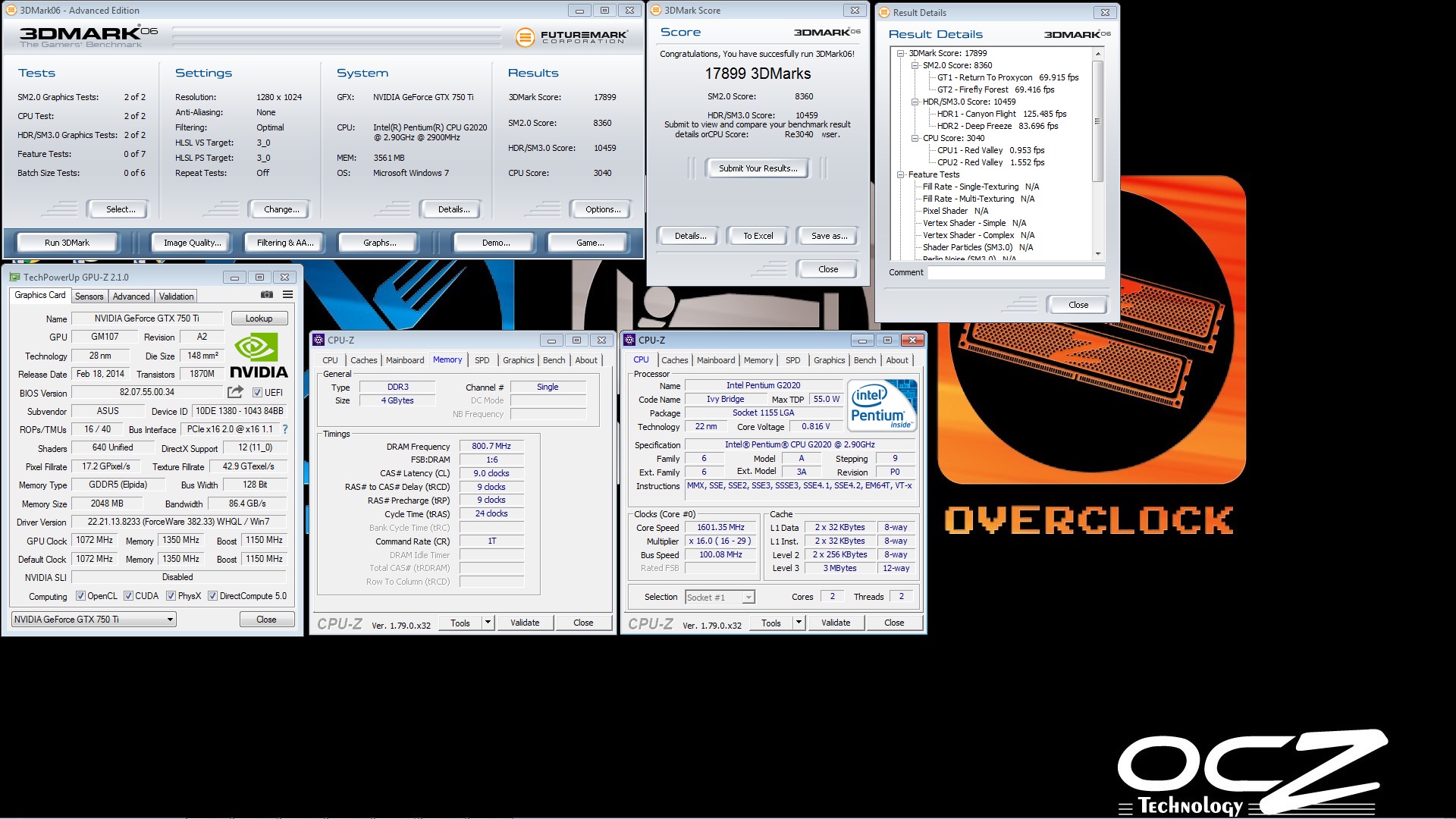1456x819 pixels.
Task: Switch to the Validation tab in GPU-Z
Action: 177,296
